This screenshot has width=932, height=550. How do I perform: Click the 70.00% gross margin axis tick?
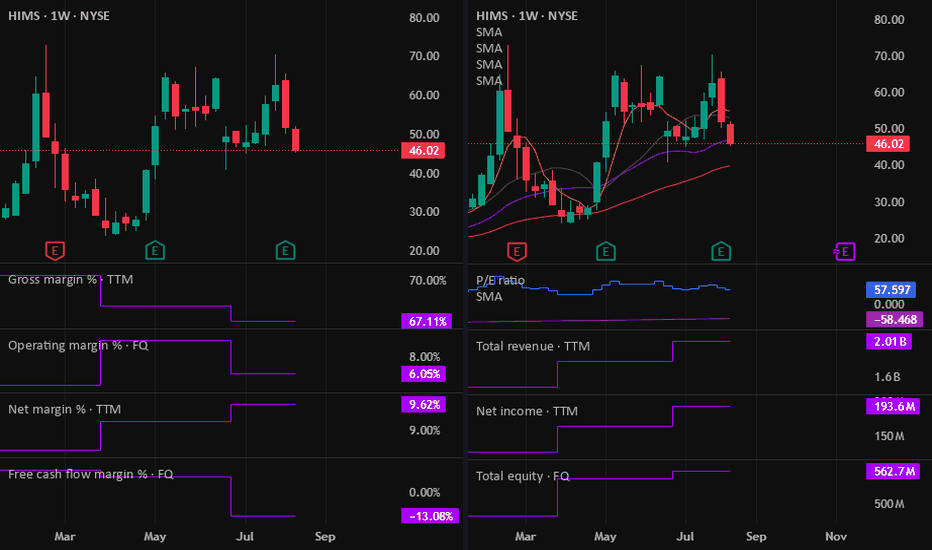point(427,281)
